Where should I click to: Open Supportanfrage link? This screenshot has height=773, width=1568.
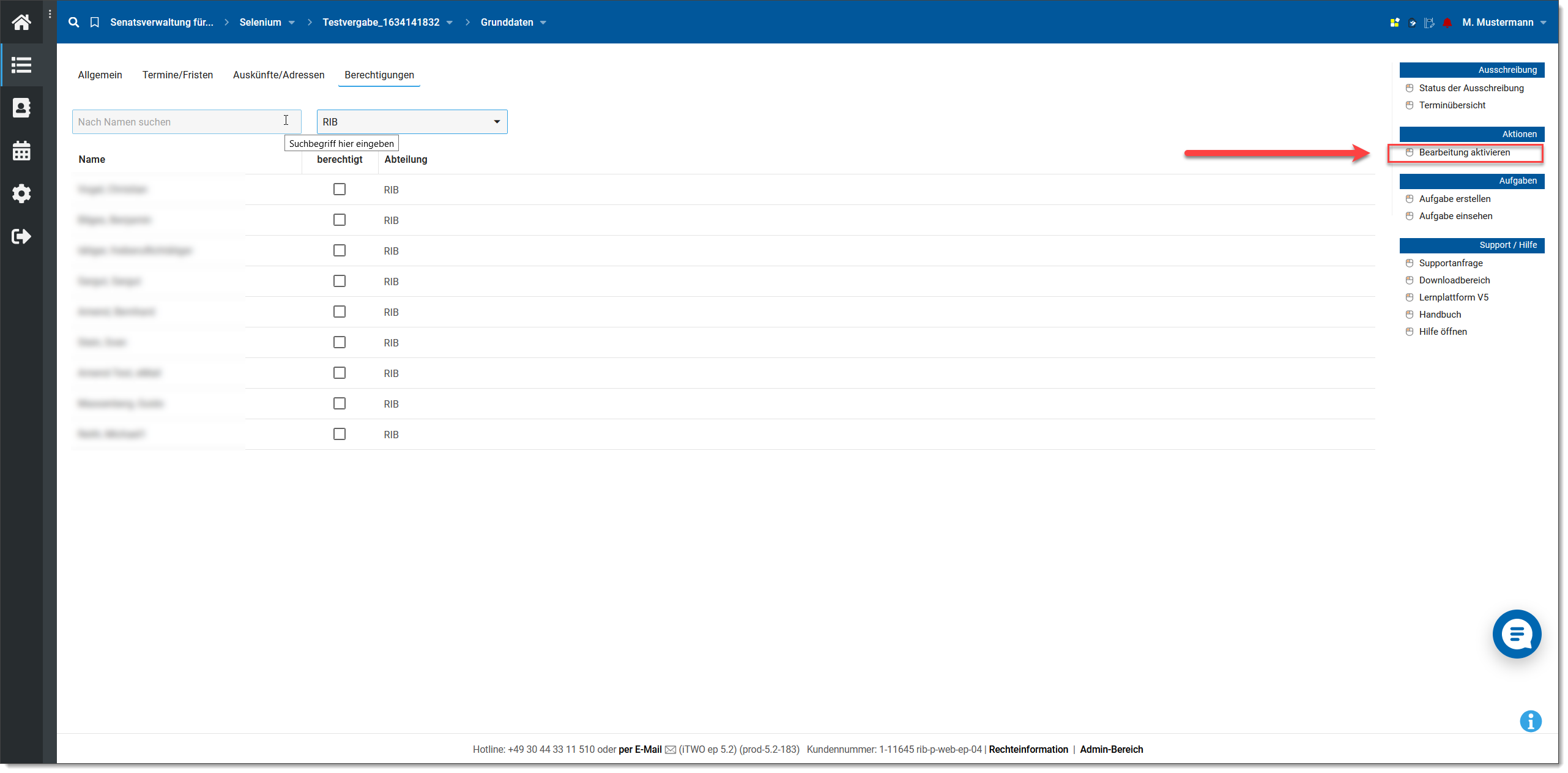1451,263
